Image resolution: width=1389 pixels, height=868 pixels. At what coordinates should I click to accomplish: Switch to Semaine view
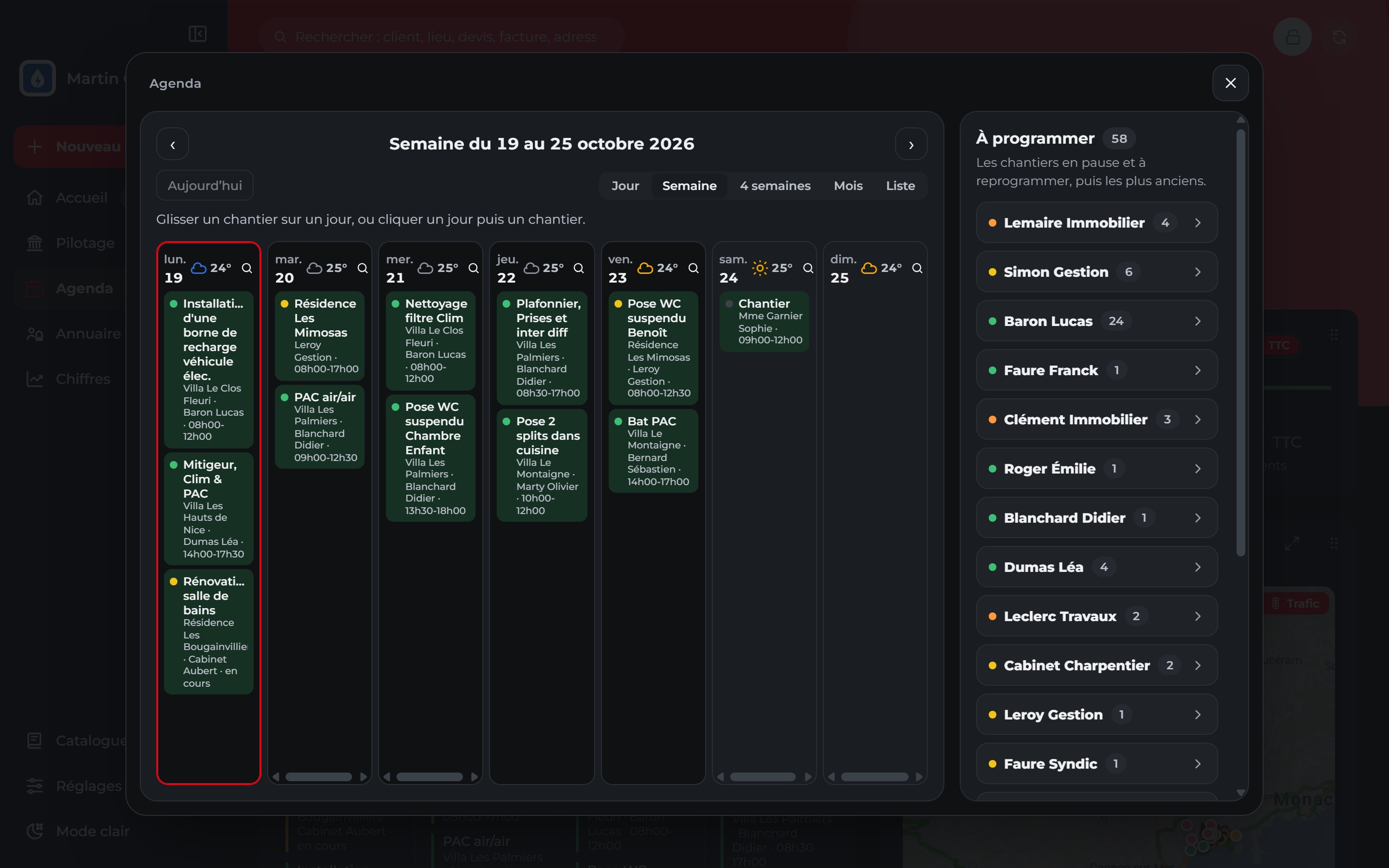[x=689, y=186]
